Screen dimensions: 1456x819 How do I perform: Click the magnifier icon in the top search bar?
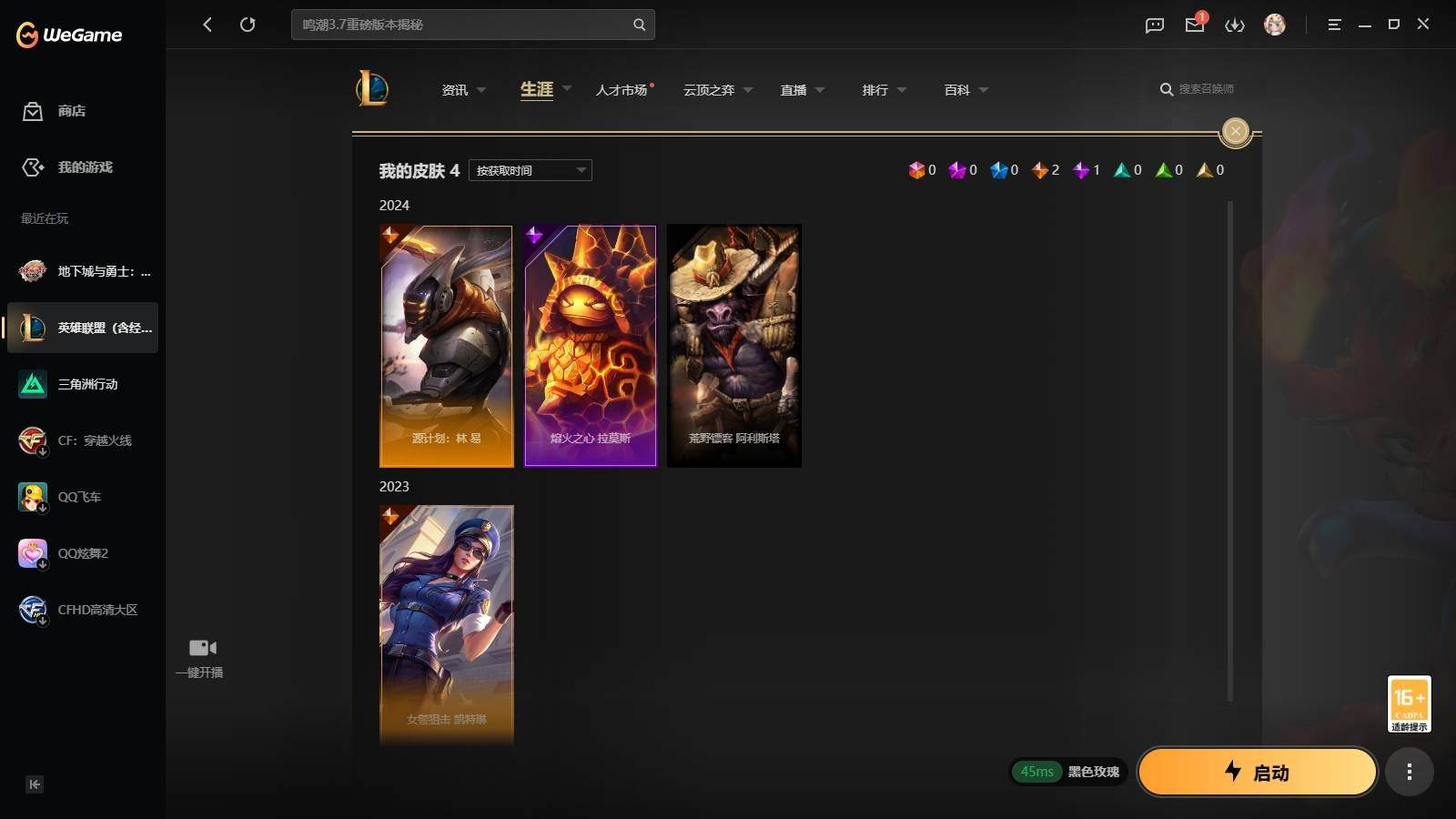tap(640, 25)
